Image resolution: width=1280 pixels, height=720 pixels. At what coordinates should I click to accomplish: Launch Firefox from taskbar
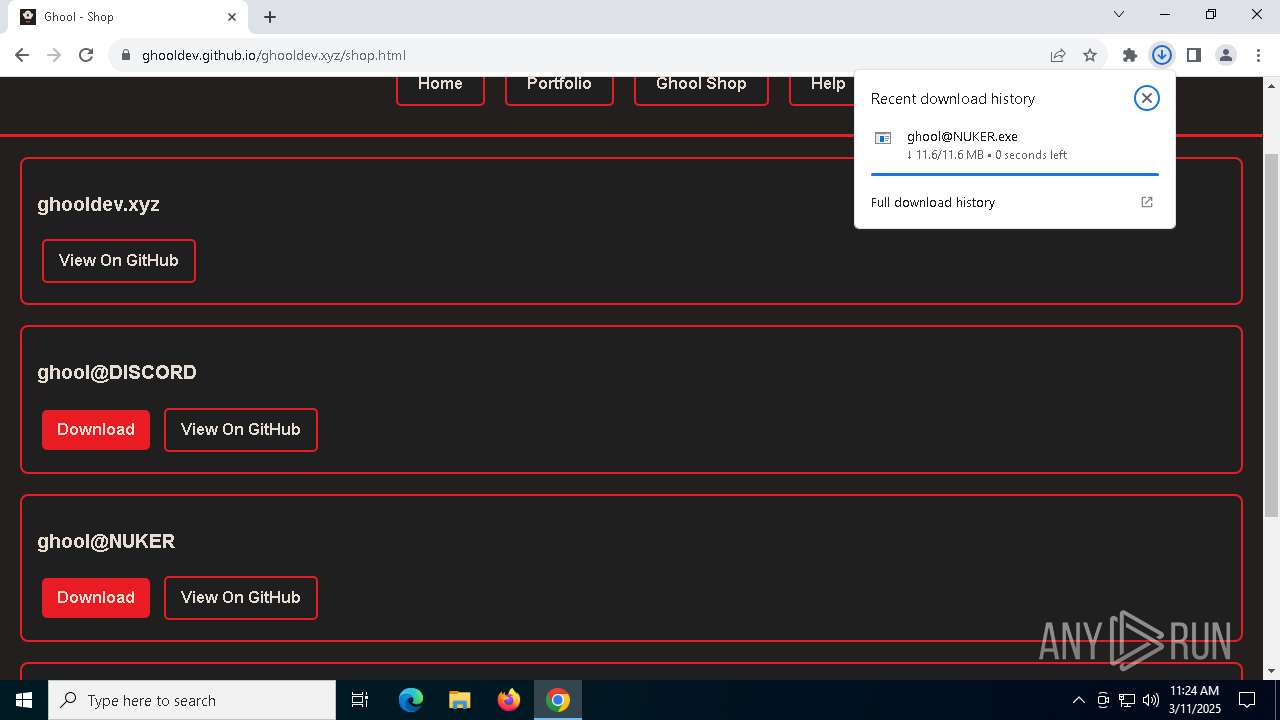pyautogui.click(x=509, y=700)
